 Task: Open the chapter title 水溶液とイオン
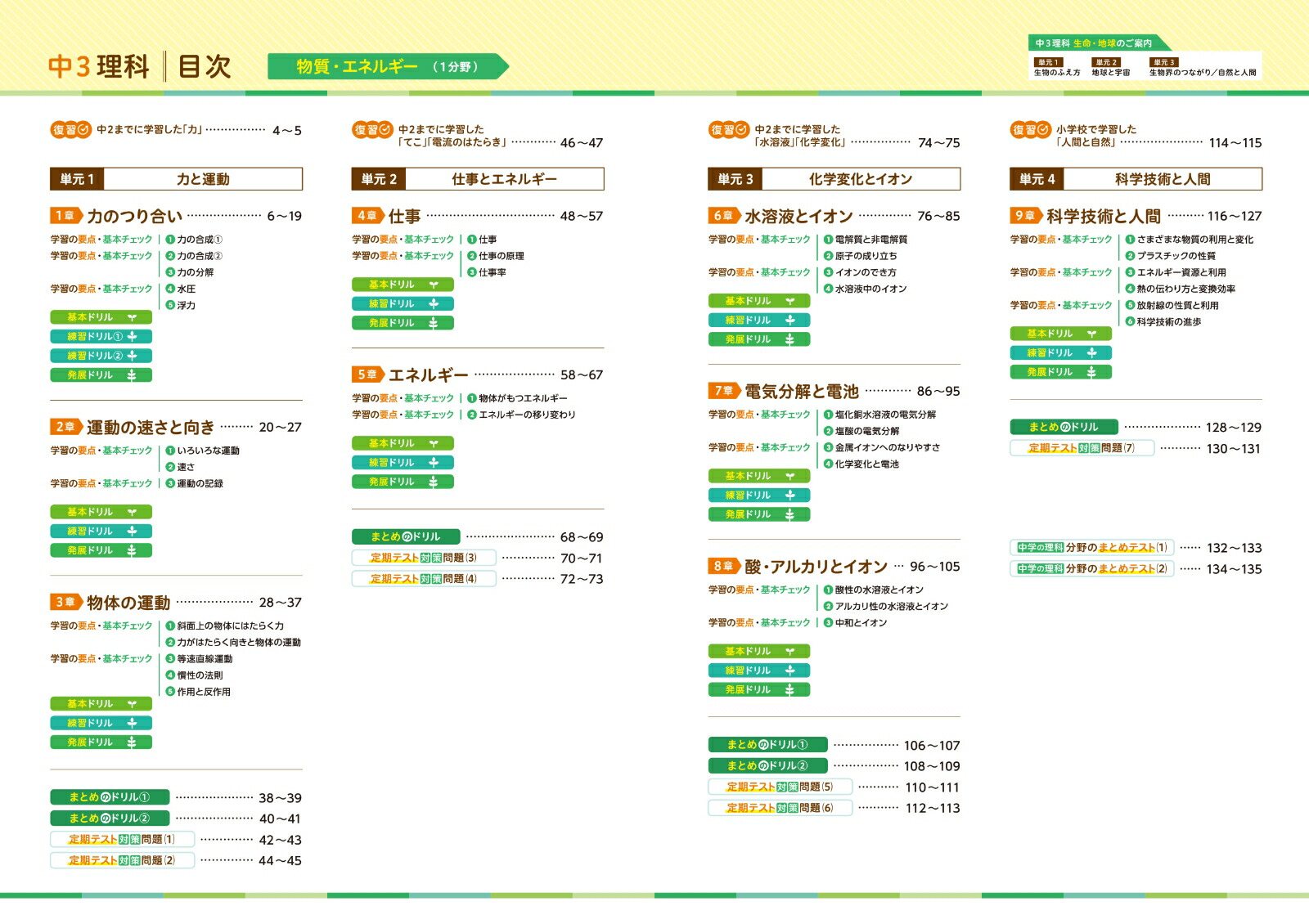[798, 216]
